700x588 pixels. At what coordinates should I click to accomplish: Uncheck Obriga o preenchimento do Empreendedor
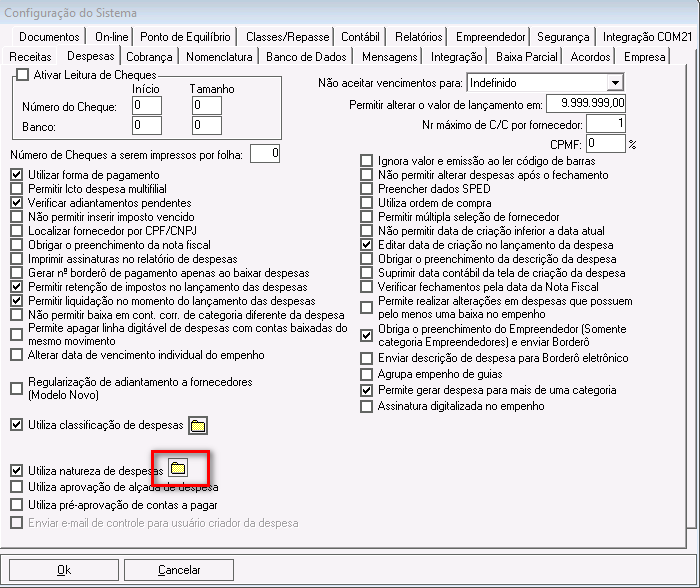[367, 335]
